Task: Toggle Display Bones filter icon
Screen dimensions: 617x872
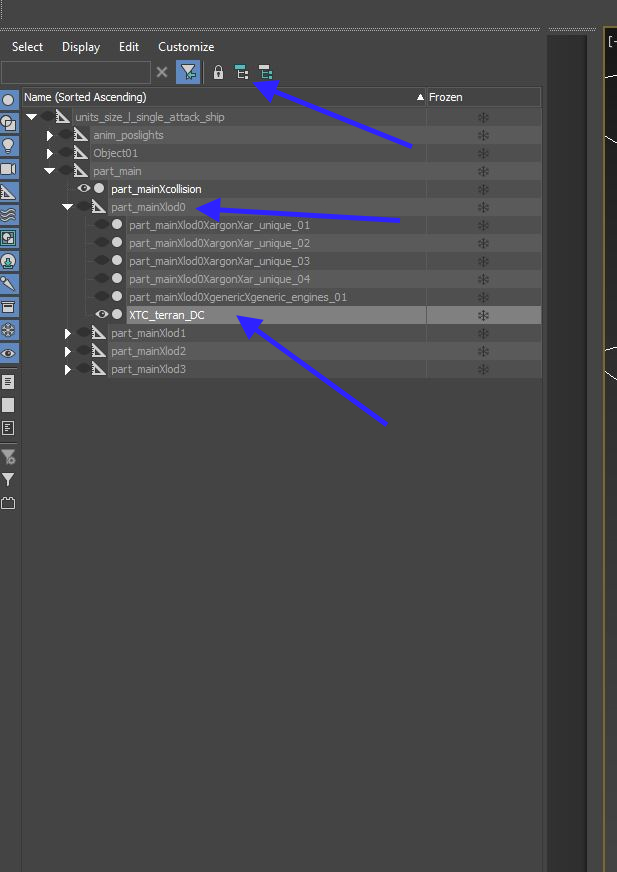Action: point(9,284)
